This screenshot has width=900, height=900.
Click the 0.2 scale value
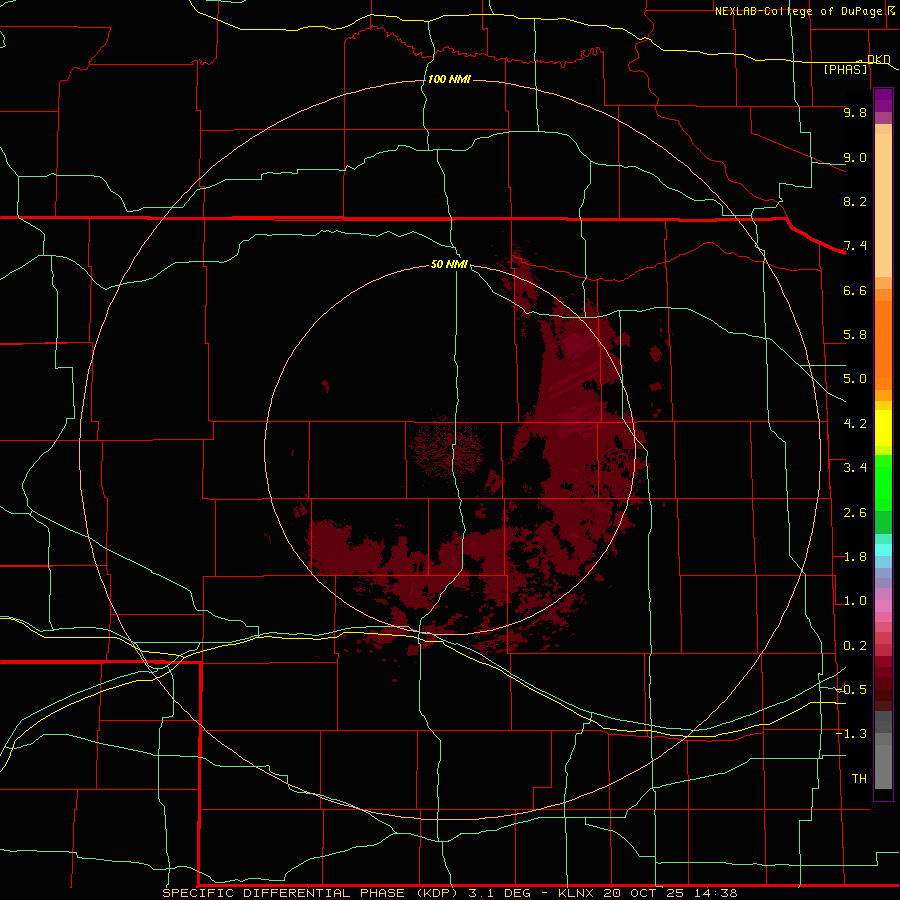coord(855,646)
